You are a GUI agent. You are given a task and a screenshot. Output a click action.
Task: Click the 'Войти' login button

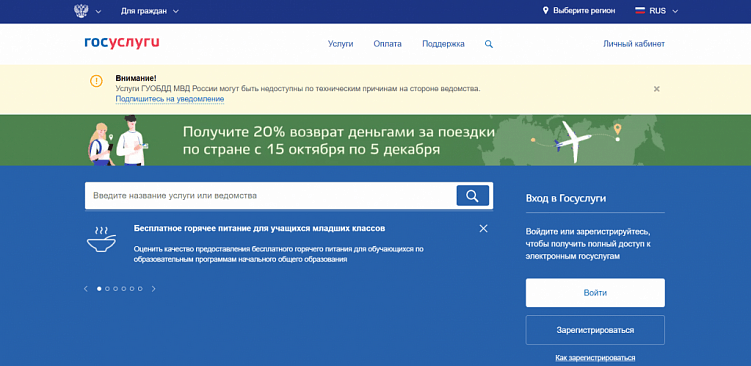[x=595, y=293]
